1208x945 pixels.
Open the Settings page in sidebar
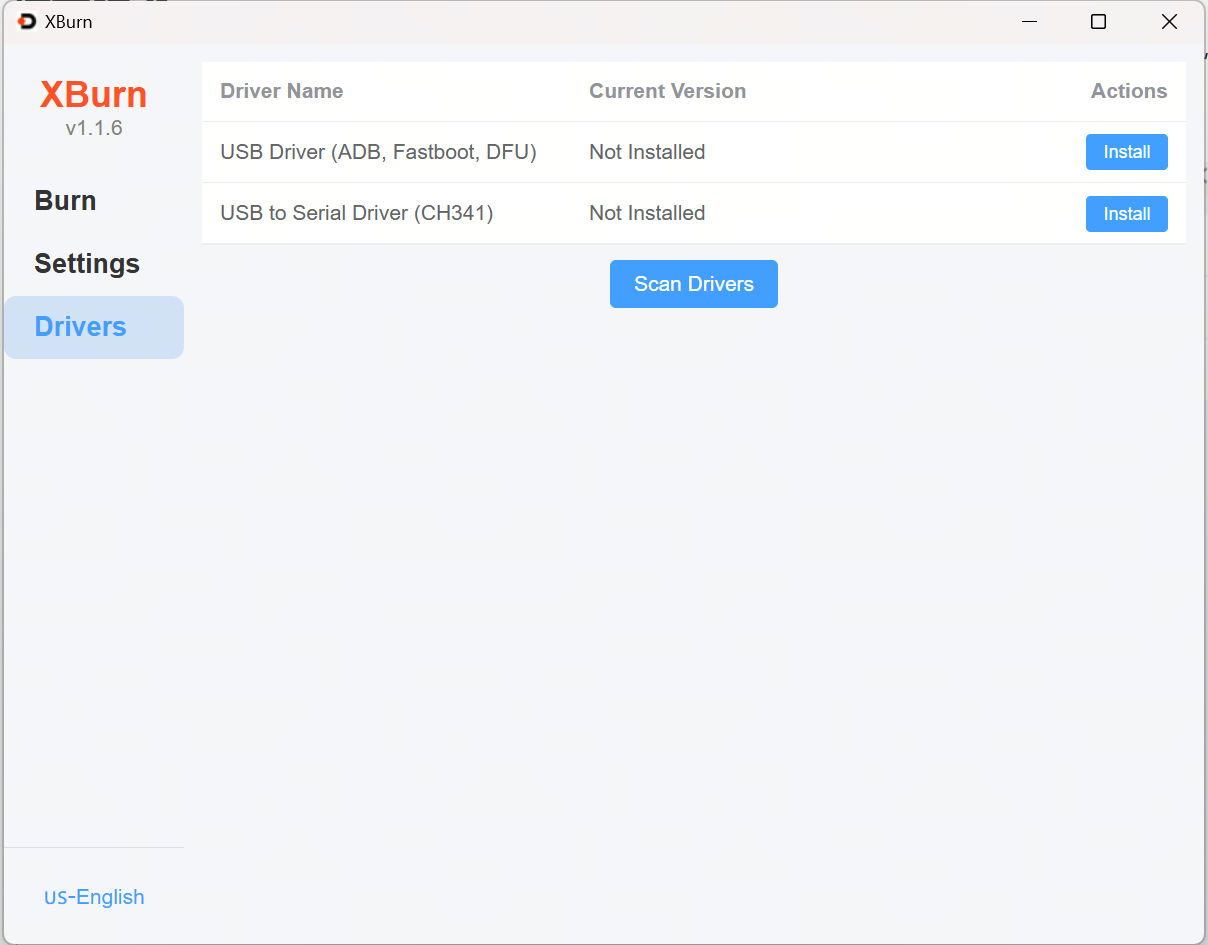[x=87, y=264]
